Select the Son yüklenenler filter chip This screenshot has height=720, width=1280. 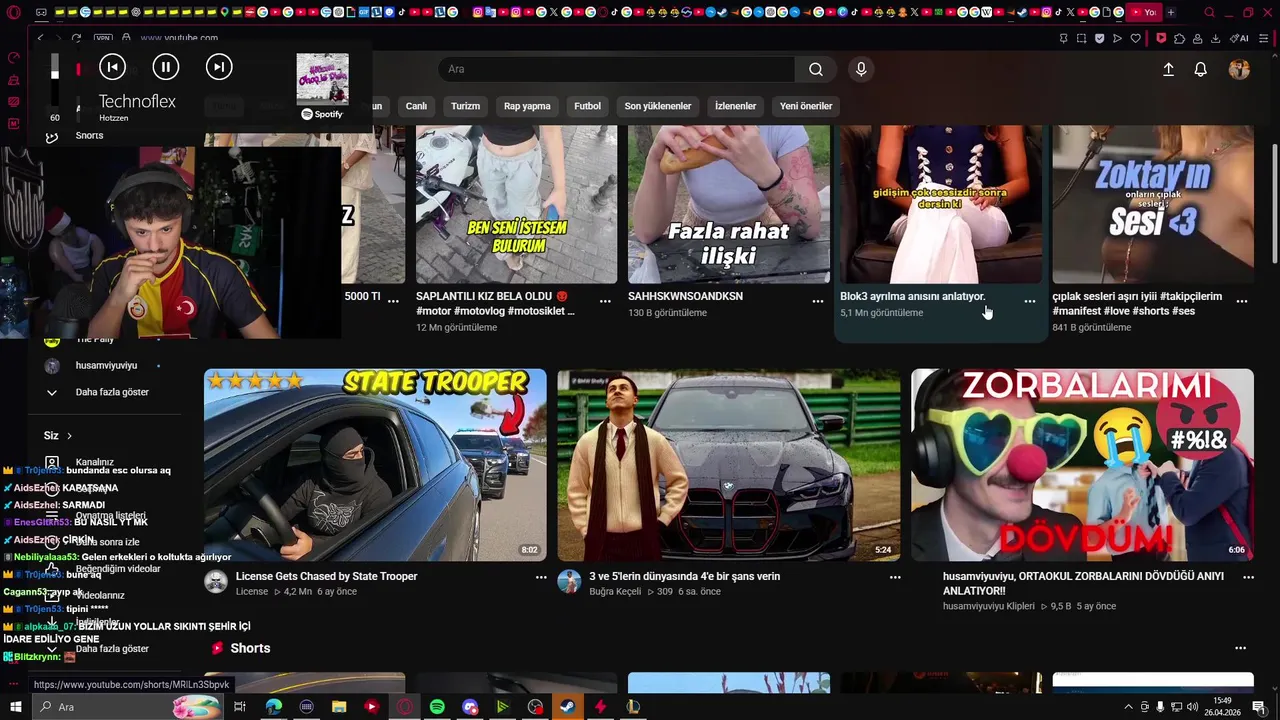tap(658, 106)
